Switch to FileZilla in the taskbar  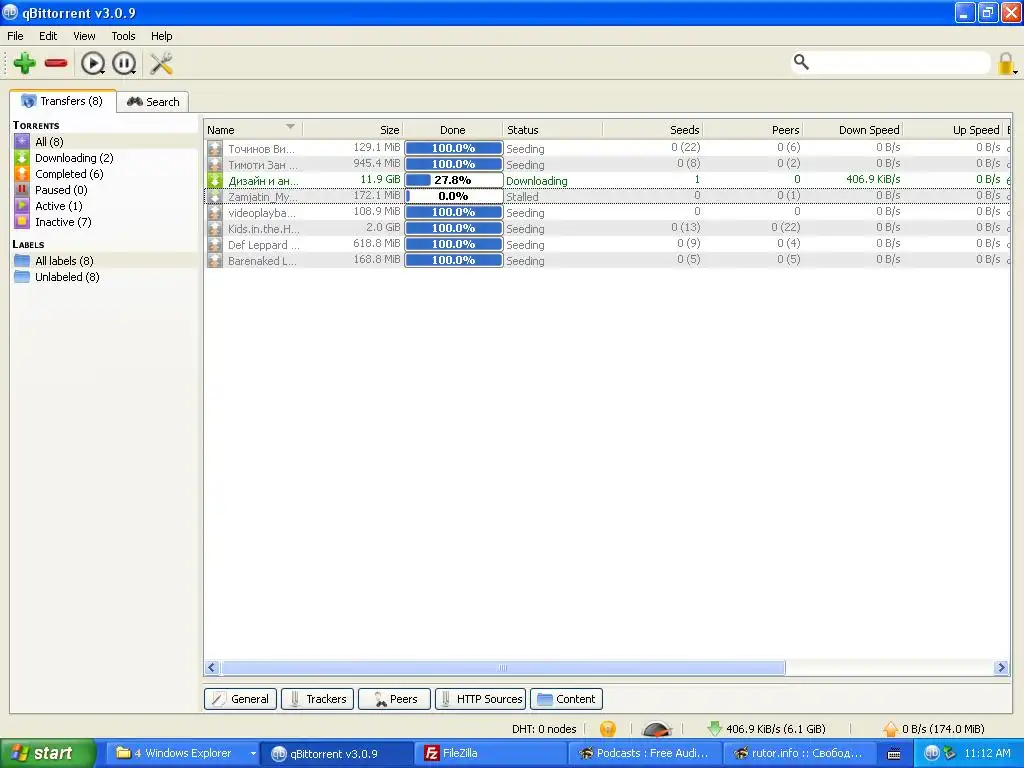490,754
